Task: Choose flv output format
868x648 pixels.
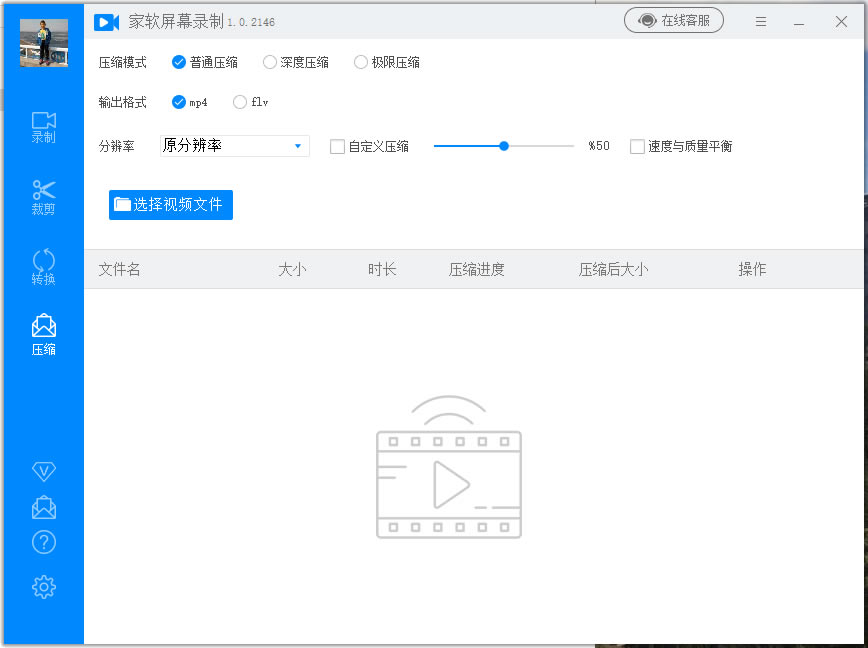Action: tap(240, 102)
